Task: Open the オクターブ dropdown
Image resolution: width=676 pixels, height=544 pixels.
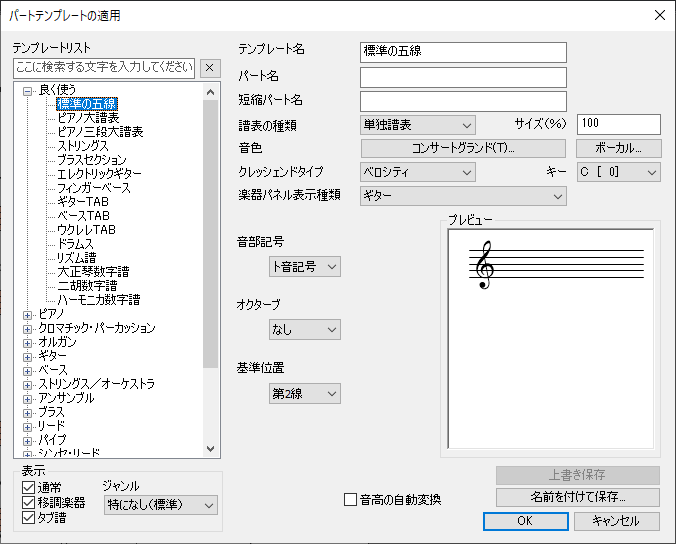Action: click(305, 329)
